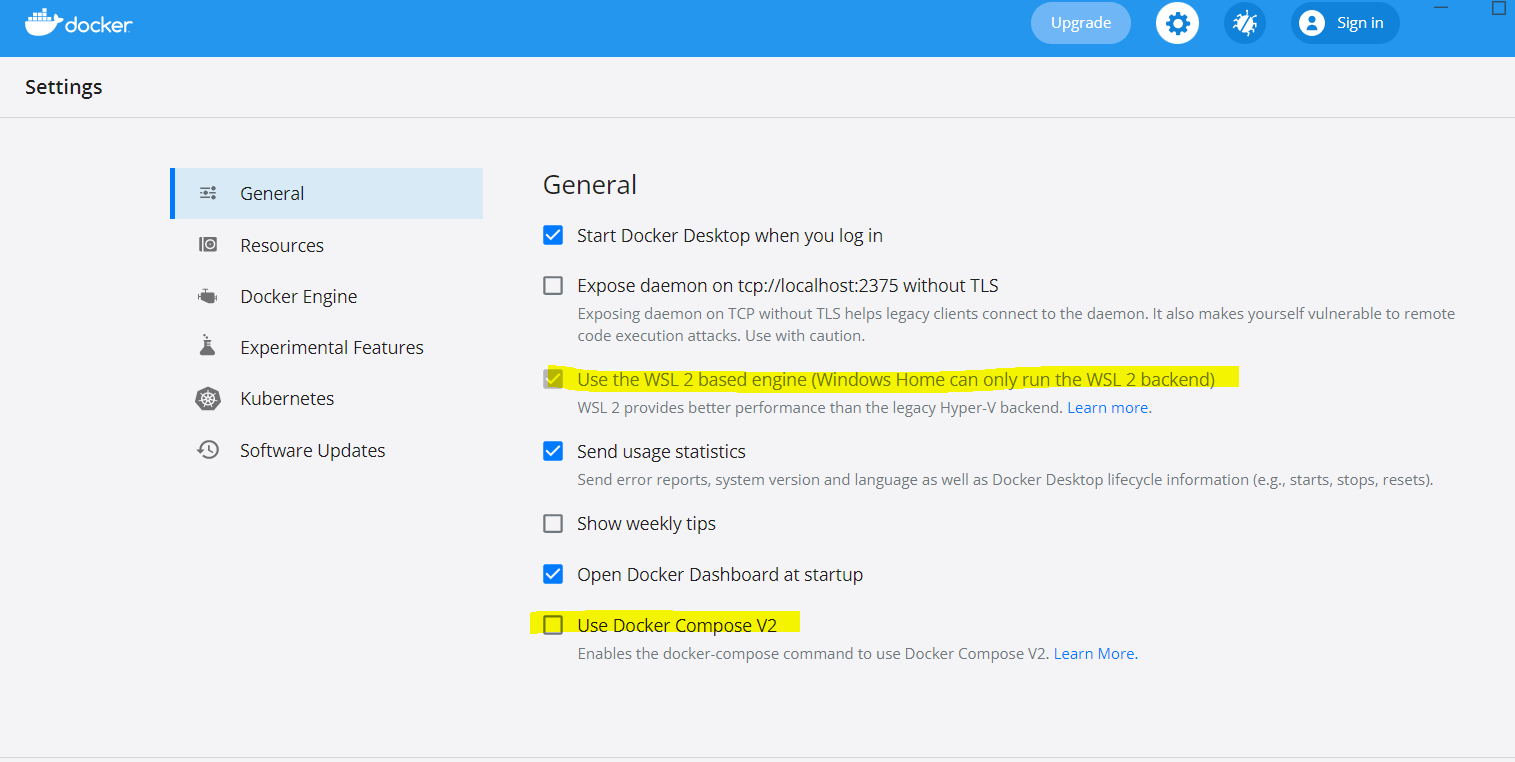Image resolution: width=1515 pixels, height=762 pixels.
Task: Click the 'Start Docker Desktop when you log in' label
Action: tap(730, 236)
